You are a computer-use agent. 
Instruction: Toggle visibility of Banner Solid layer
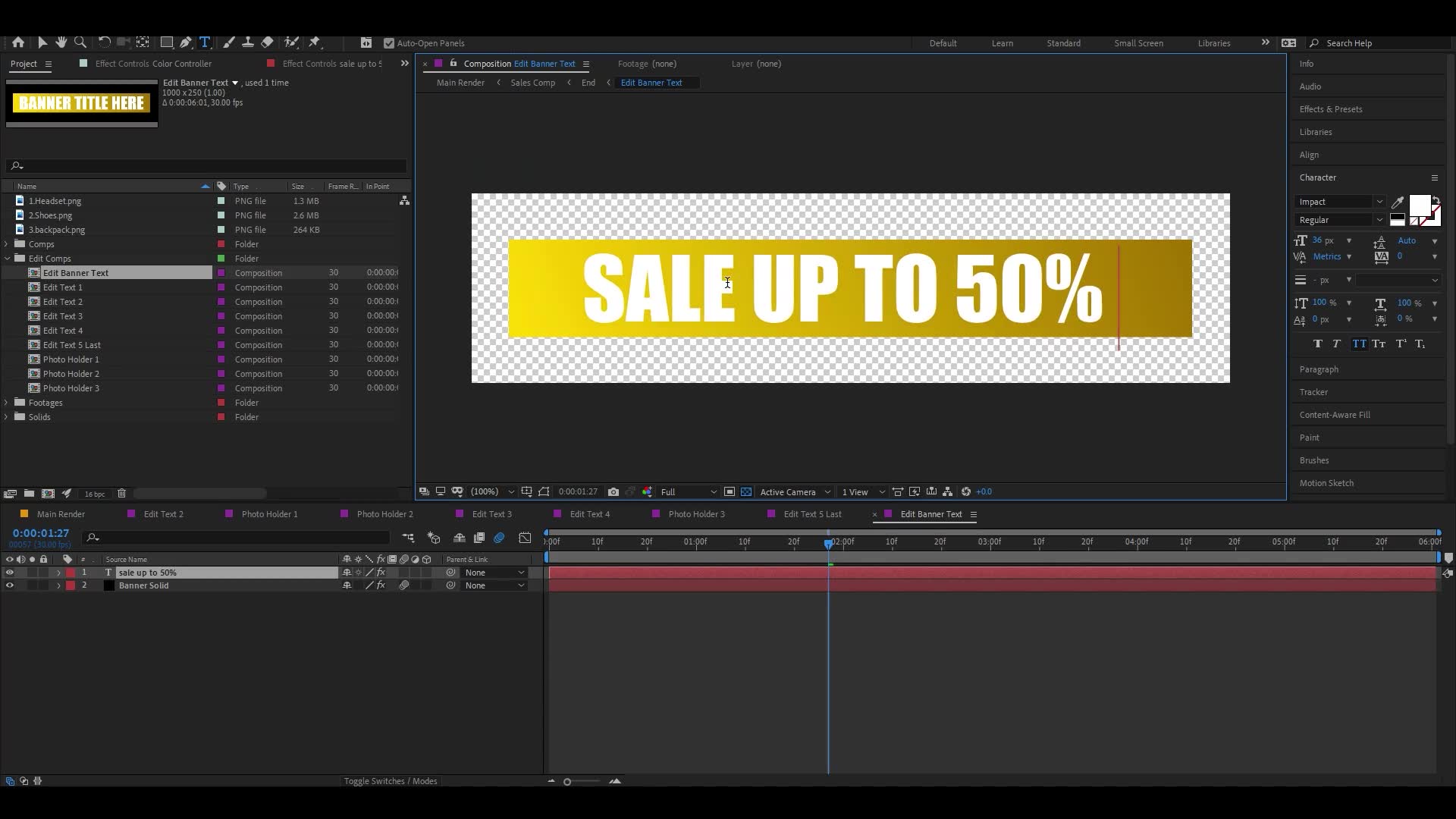[8, 585]
